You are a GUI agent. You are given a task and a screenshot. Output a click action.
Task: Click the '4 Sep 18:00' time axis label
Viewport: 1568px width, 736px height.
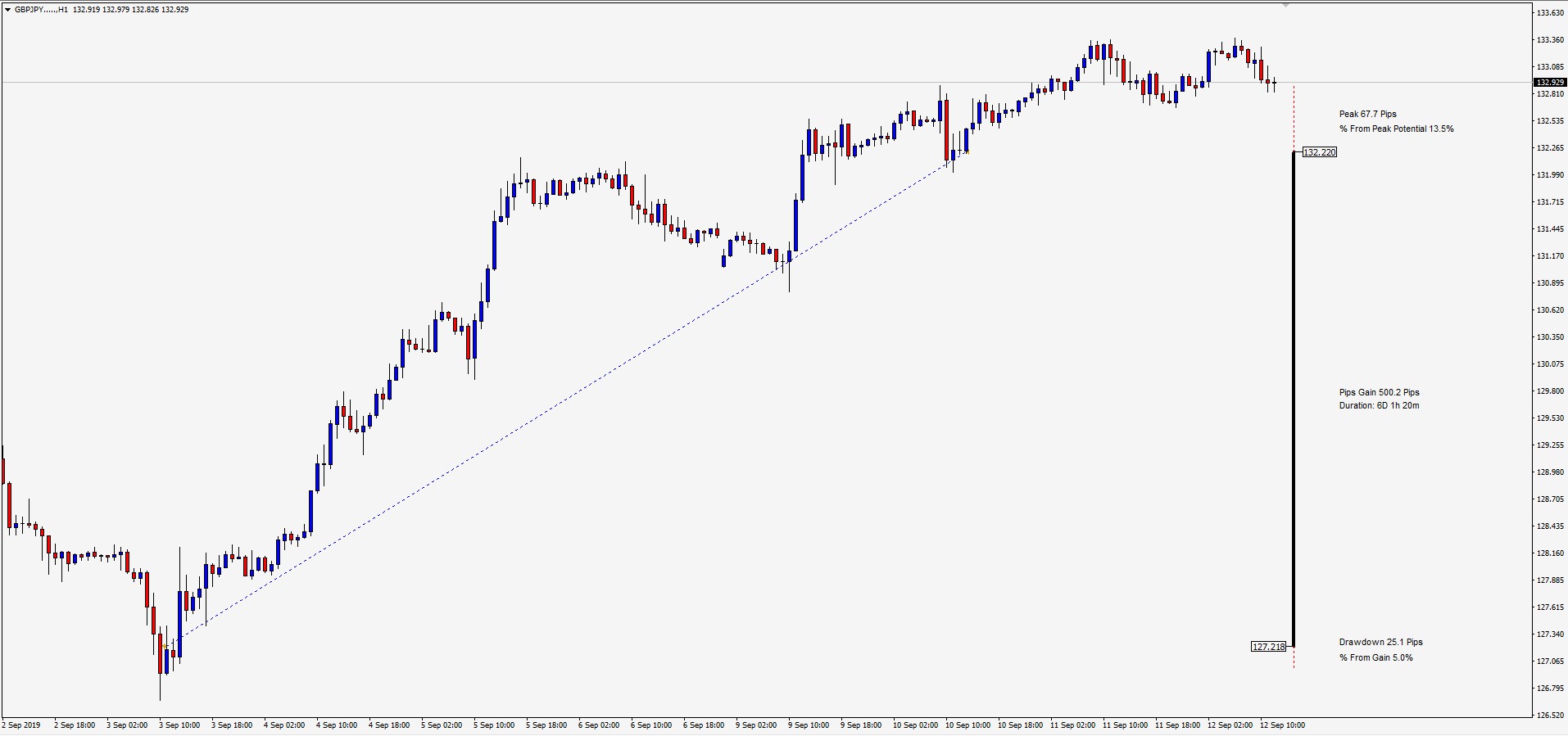click(388, 725)
